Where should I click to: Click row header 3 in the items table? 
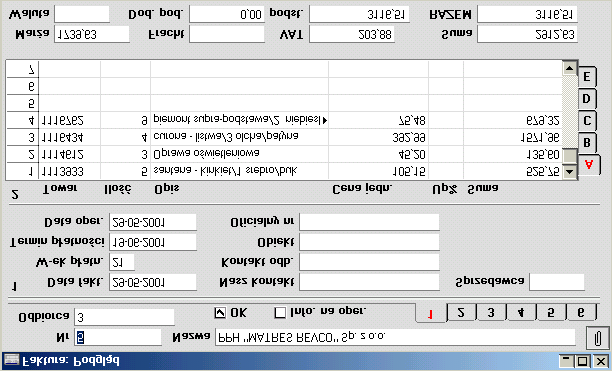click(x=22, y=137)
